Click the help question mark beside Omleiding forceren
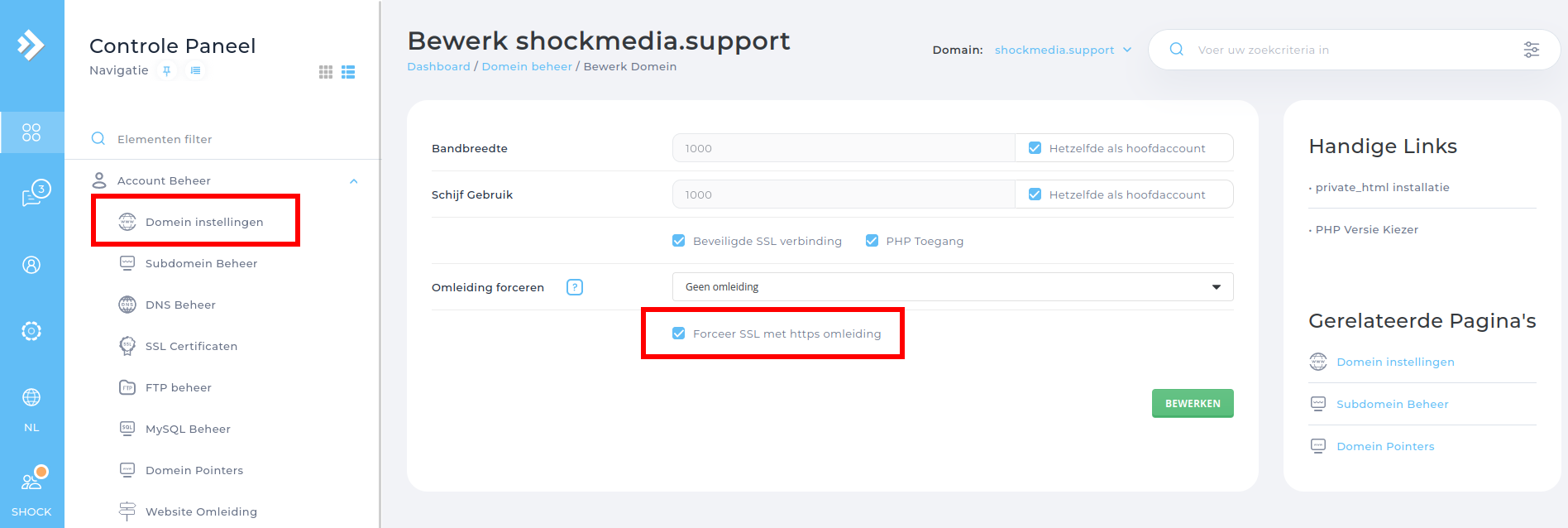Viewport: 1568px width, 528px height. pyautogui.click(x=575, y=287)
